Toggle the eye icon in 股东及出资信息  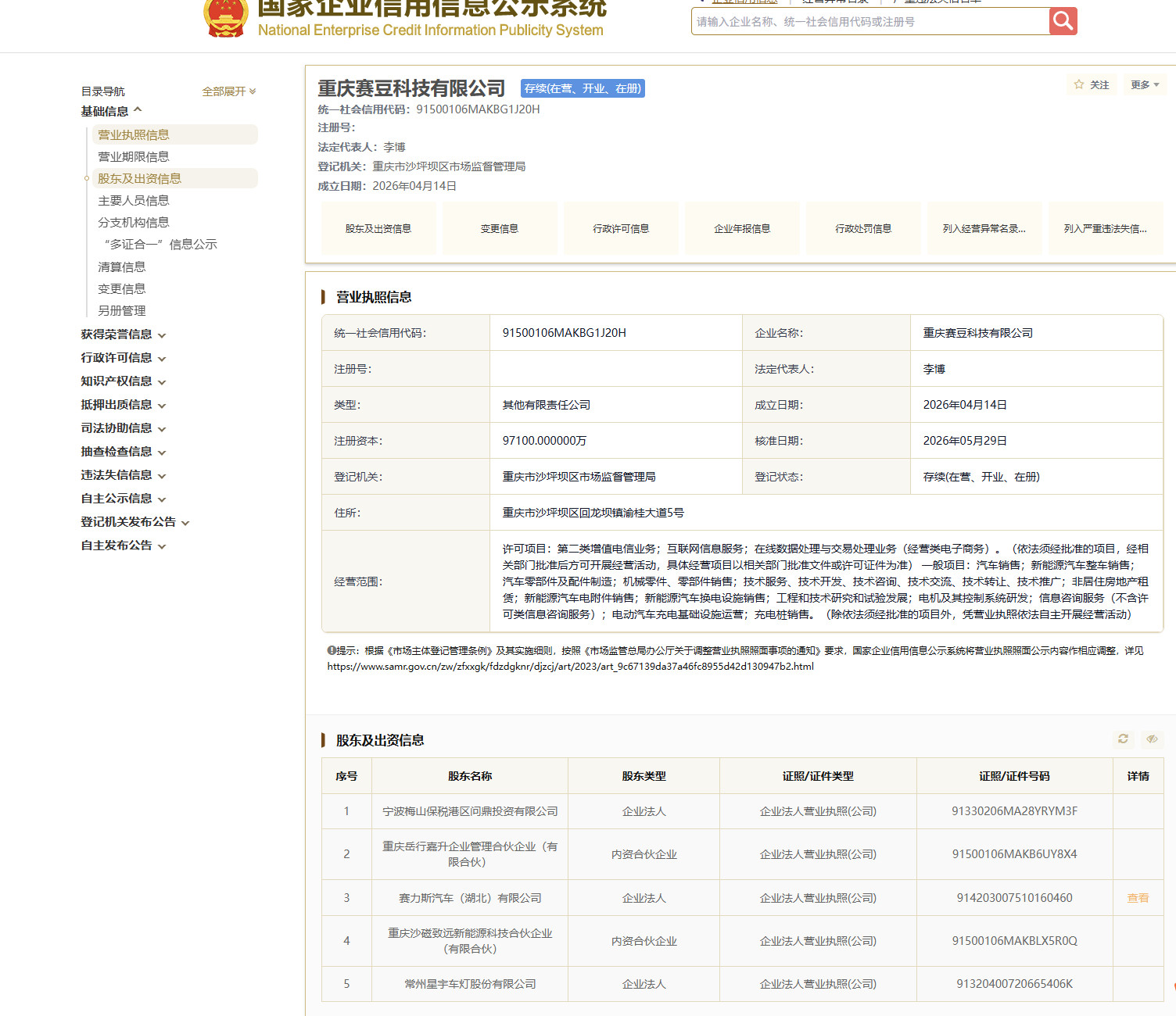[1152, 739]
